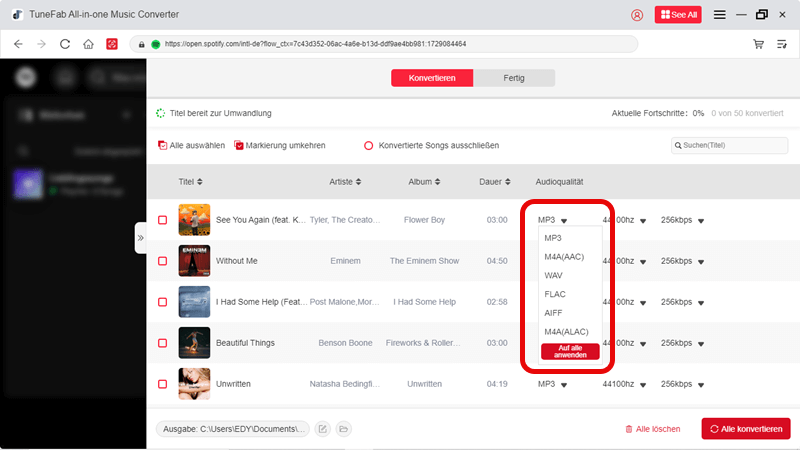Reload the page with refresh icon
Viewport: 800px width, 450px height.
pos(65,44)
